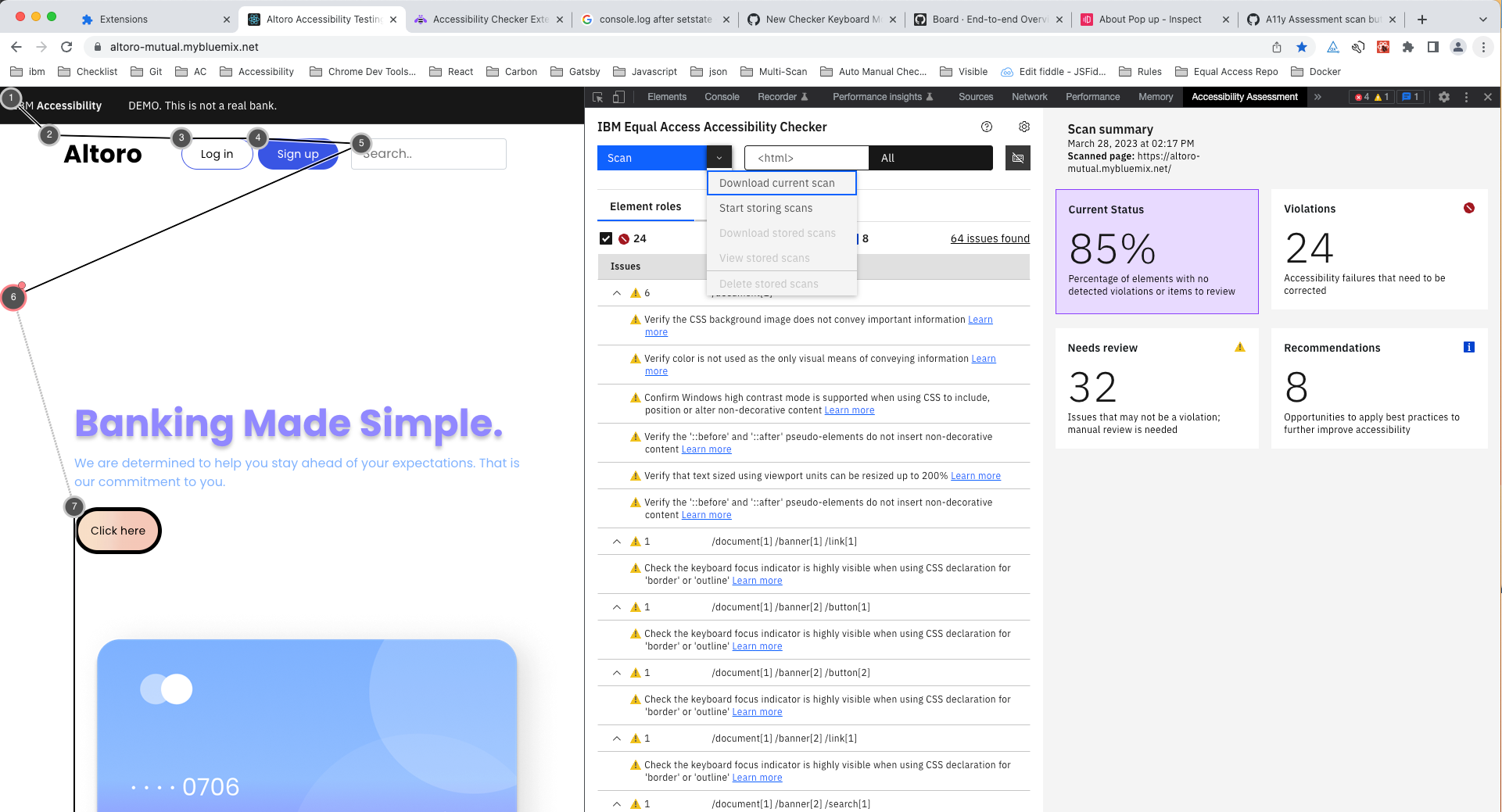Image resolution: width=1502 pixels, height=812 pixels.
Task: Collapse the /banner[2]/button[1] issue group
Action: coord(617,607)
